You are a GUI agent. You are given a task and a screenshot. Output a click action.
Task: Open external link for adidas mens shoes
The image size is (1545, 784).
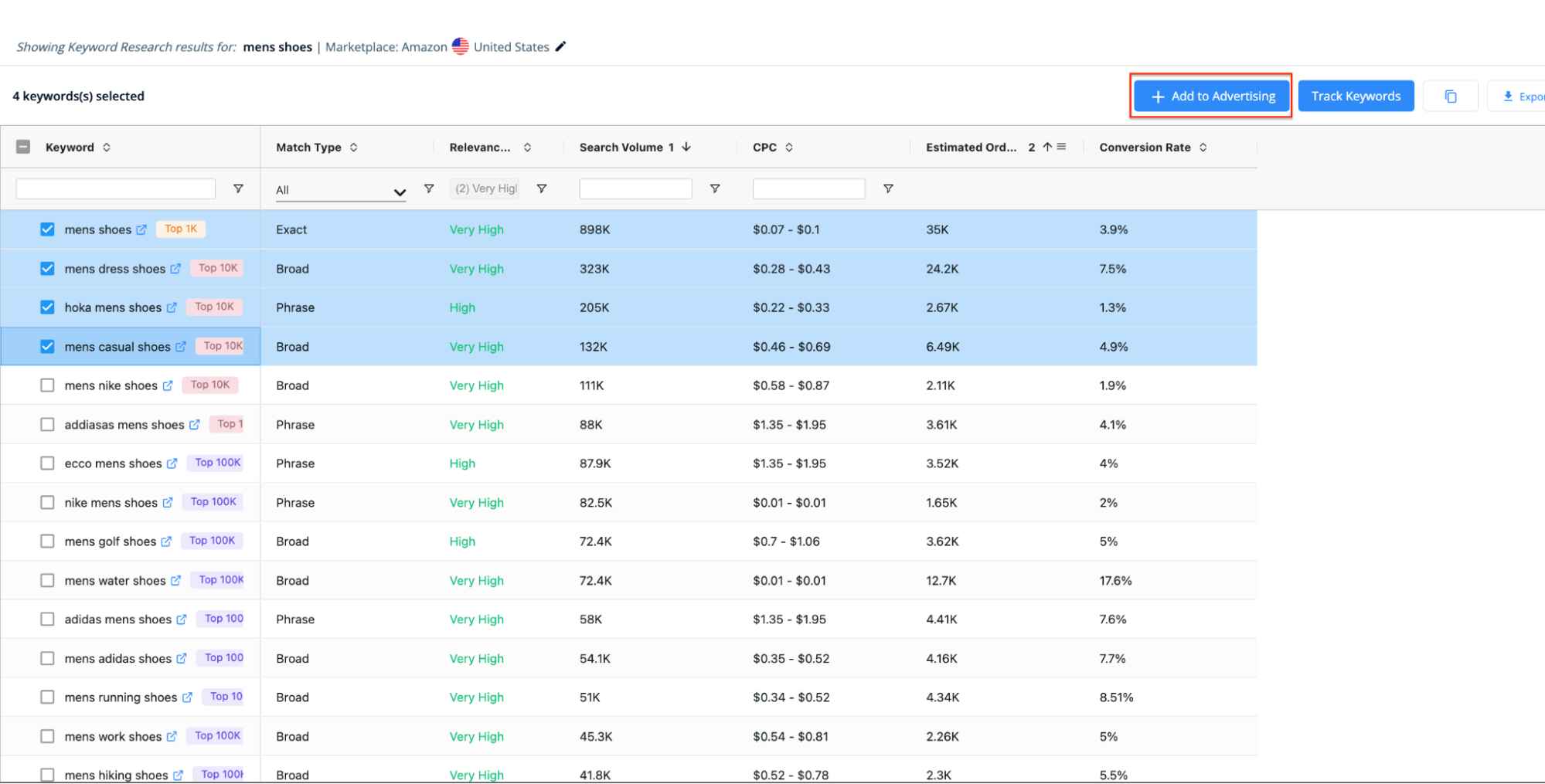coord(182,619)
